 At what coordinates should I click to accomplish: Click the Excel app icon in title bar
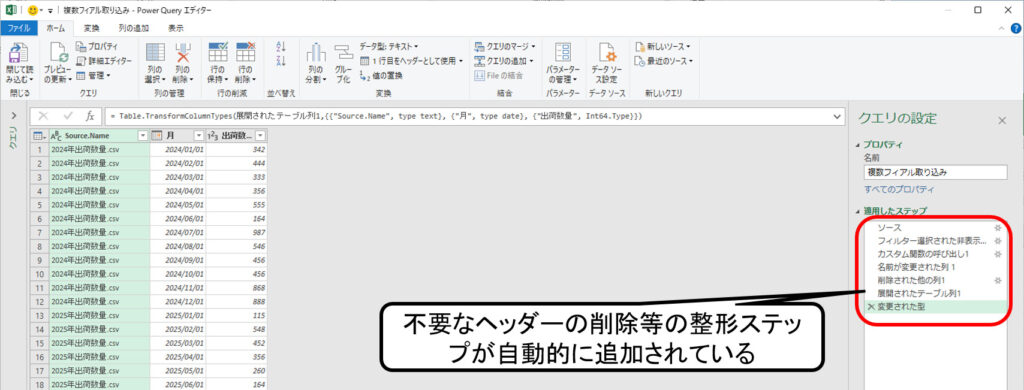pyautogui.click(x=10, y=10)
